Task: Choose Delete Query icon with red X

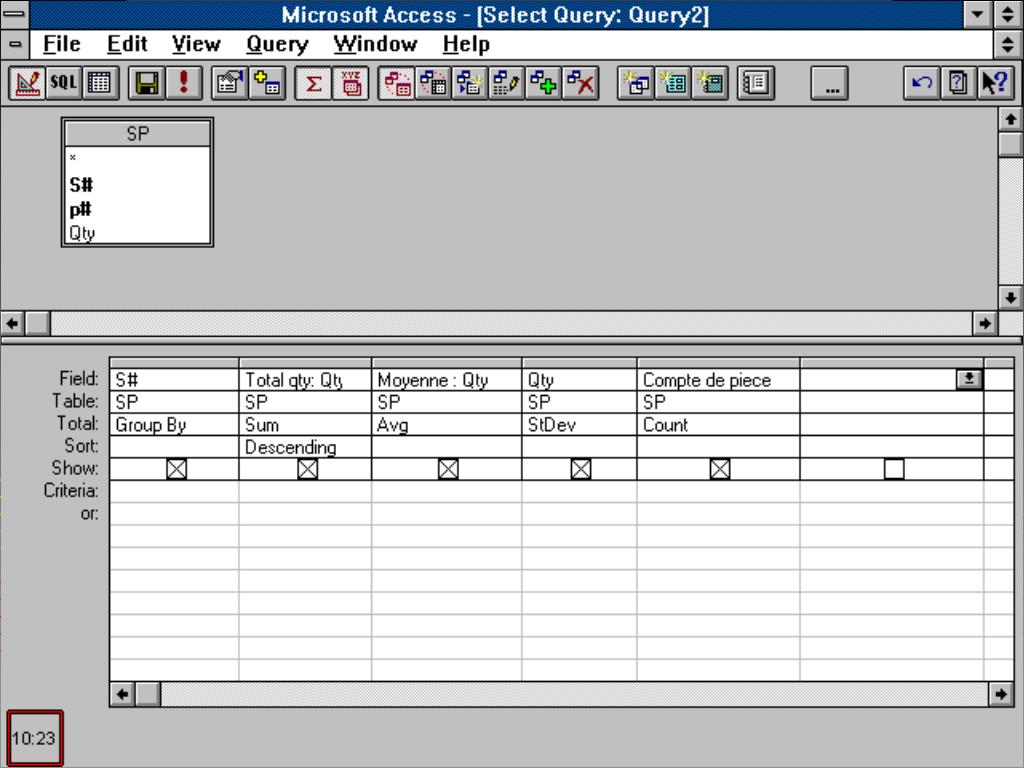Action: (x=580, y=83)
